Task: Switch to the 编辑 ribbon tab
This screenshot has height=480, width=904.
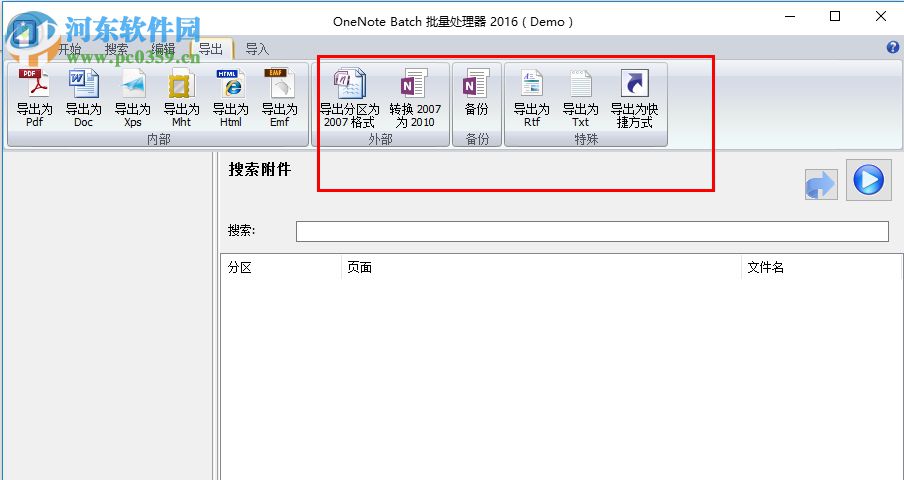Action: pyautogui.click(x=163, y=49)
